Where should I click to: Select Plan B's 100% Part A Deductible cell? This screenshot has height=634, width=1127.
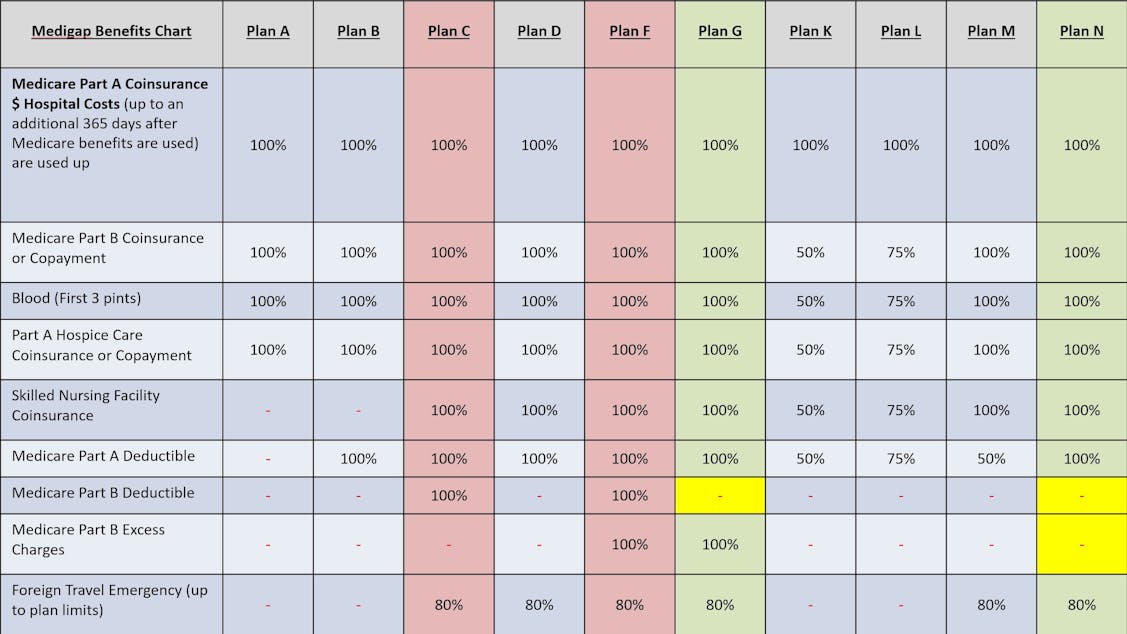coord(358,458)
